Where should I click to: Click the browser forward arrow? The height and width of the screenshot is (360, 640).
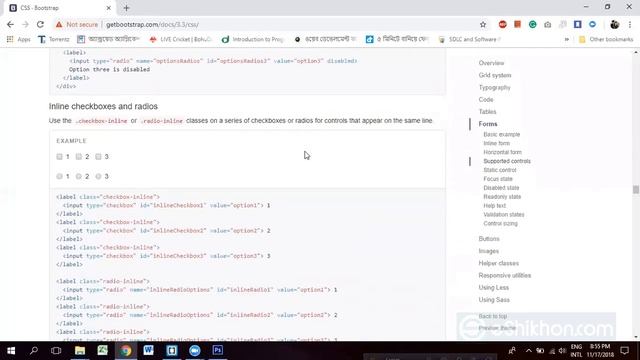tap(25, 24)
